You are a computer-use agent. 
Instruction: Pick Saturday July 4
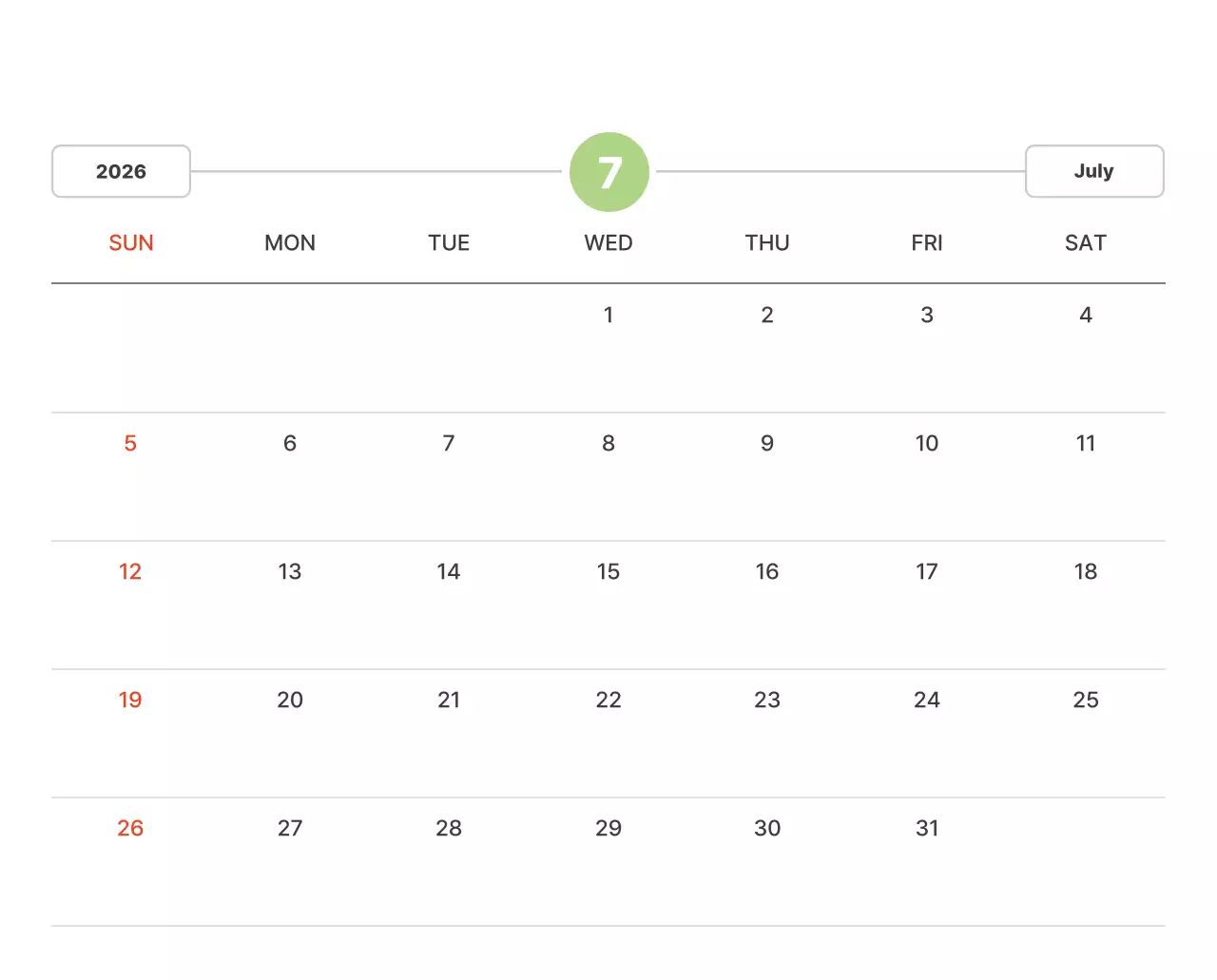point(1085,316)
